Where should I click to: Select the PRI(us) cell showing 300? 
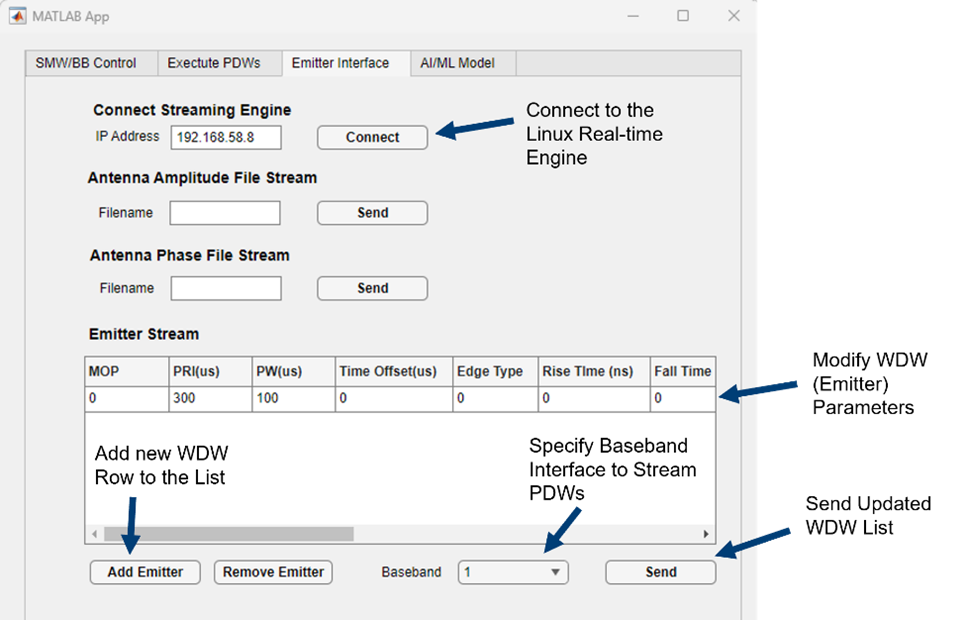(209, 398)
